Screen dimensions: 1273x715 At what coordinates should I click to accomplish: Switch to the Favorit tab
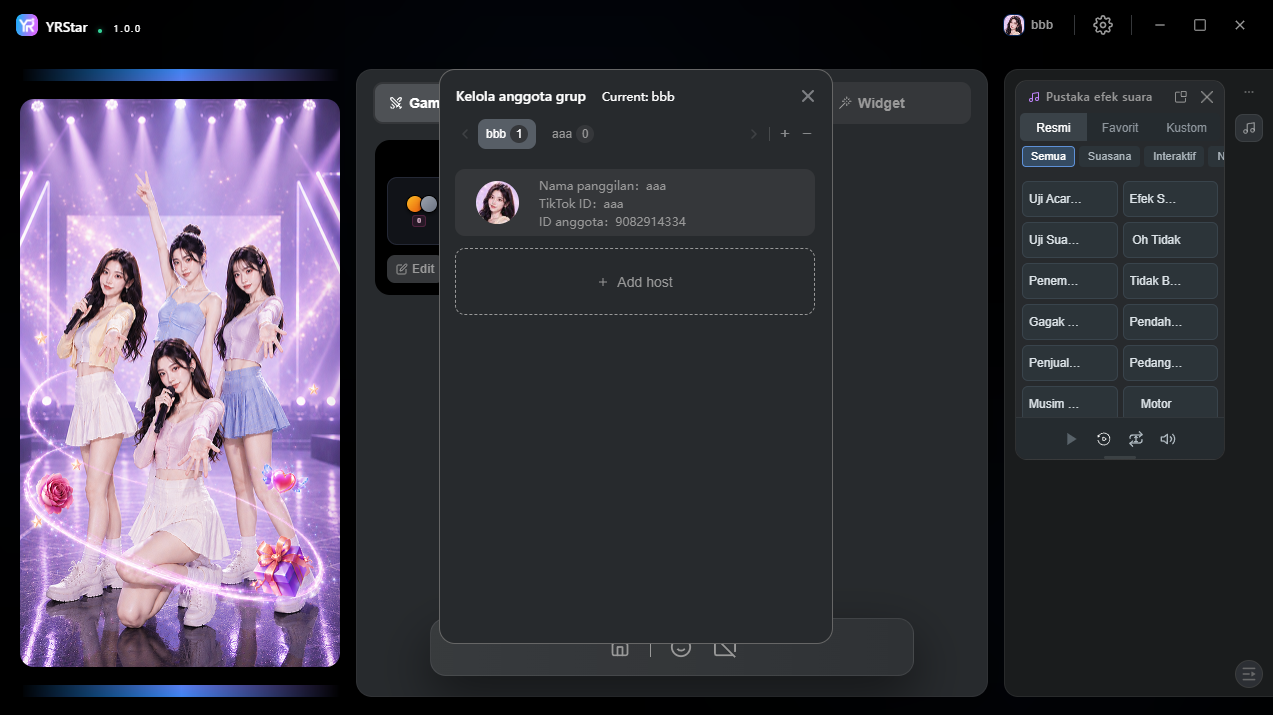(1120, 127)
